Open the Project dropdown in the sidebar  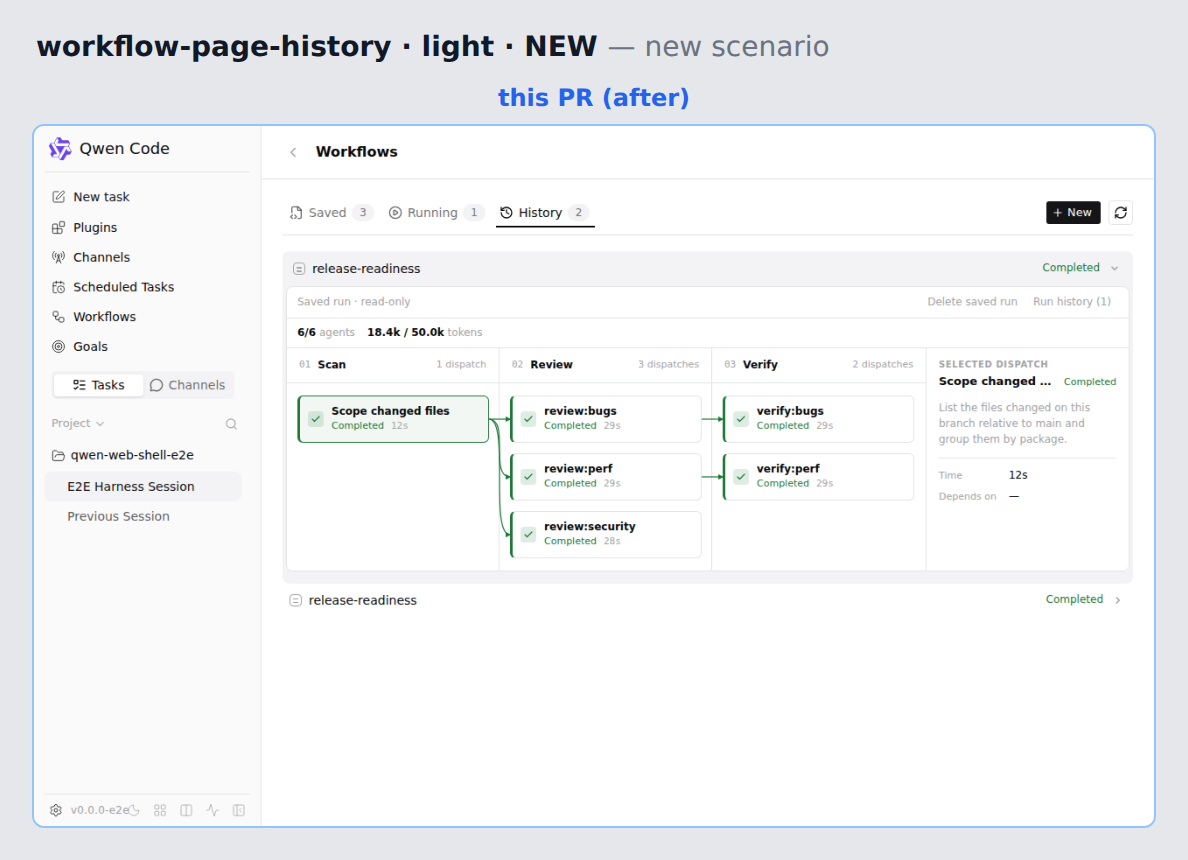click(77, 424)
